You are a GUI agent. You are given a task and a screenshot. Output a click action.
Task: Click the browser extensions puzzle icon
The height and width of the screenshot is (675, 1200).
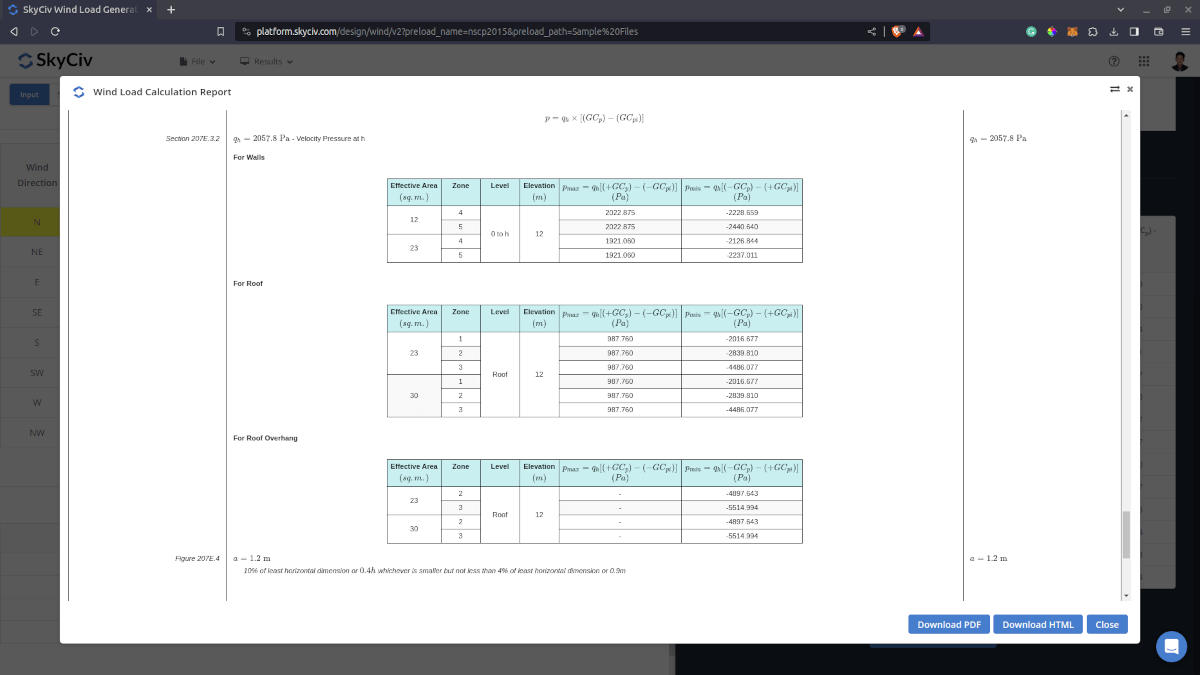[1092, 31]
